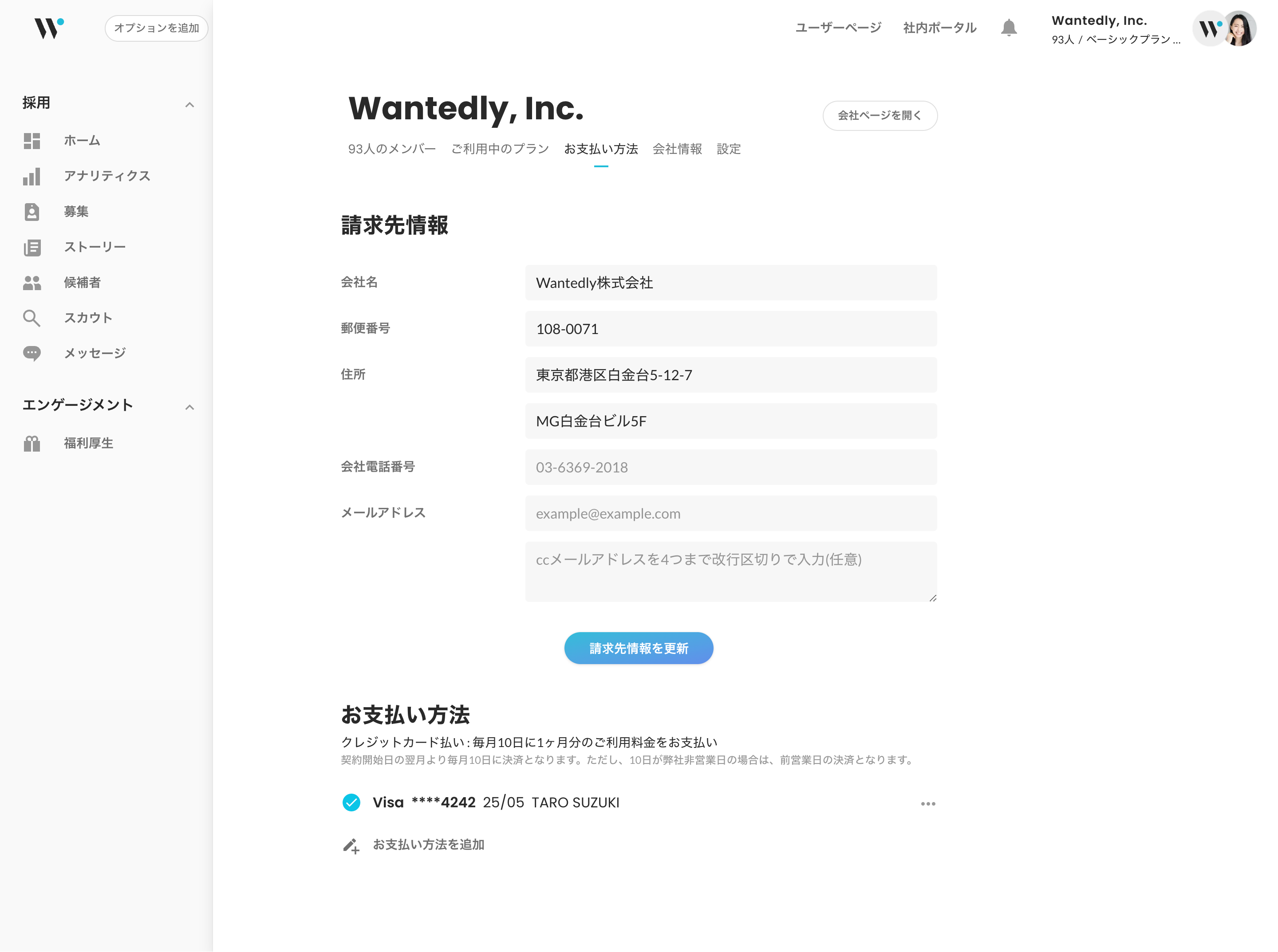The height and width of the screenshot is (952, 1278).
Task: Open the 候補者 people icon
Action: point(32,283)
